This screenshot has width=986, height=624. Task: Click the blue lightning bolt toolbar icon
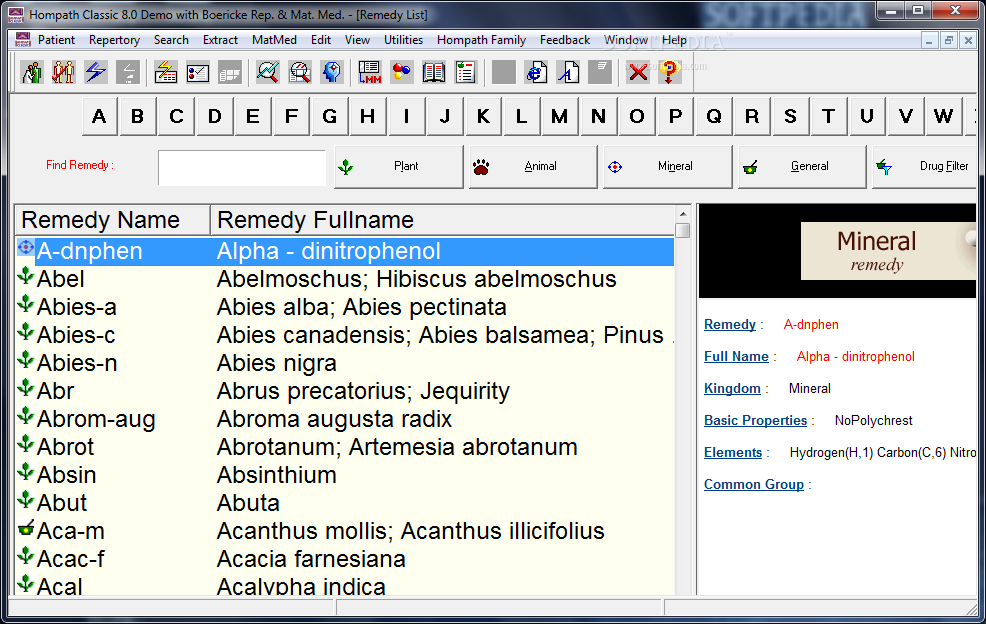[x=96, y=72]
